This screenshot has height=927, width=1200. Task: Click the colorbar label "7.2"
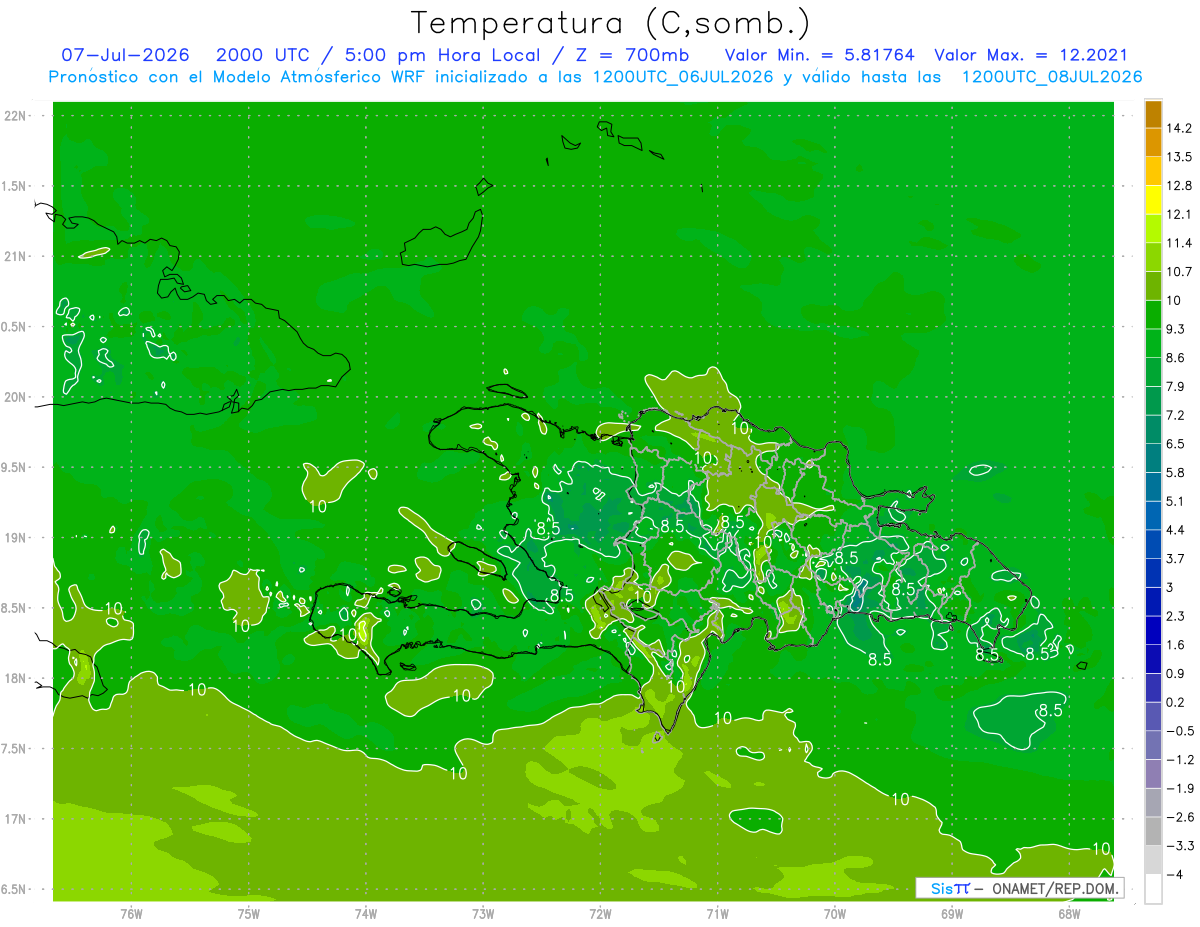(1177, 415)
